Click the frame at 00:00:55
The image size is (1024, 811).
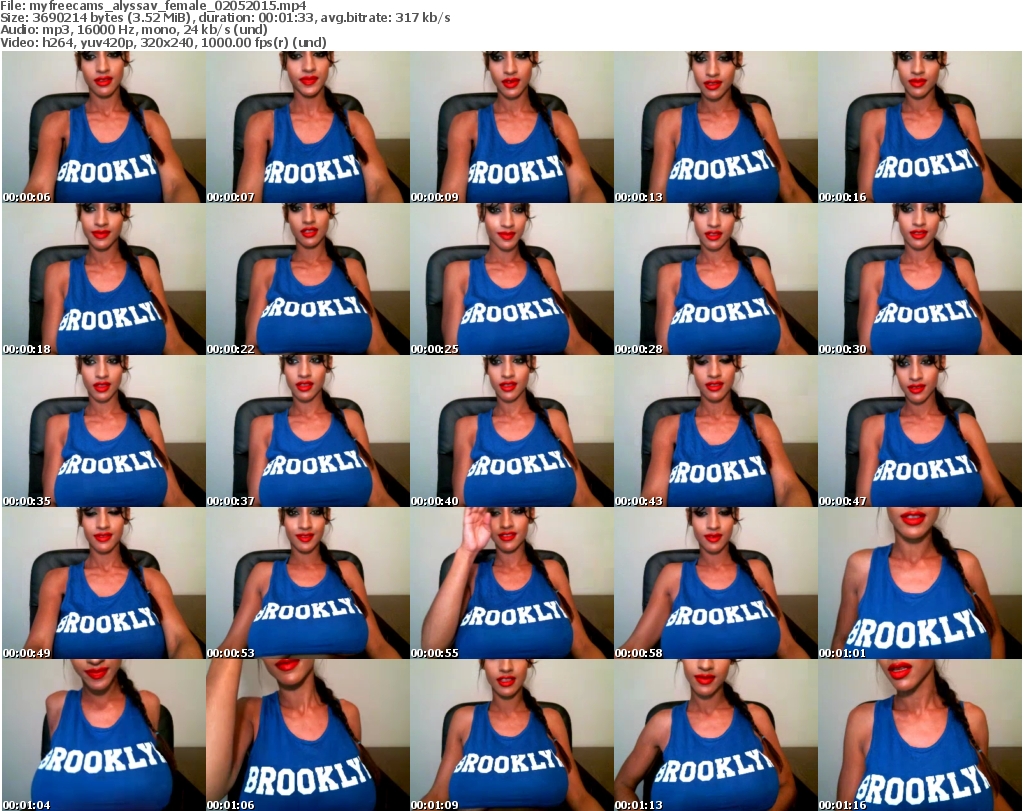[512, 583]
